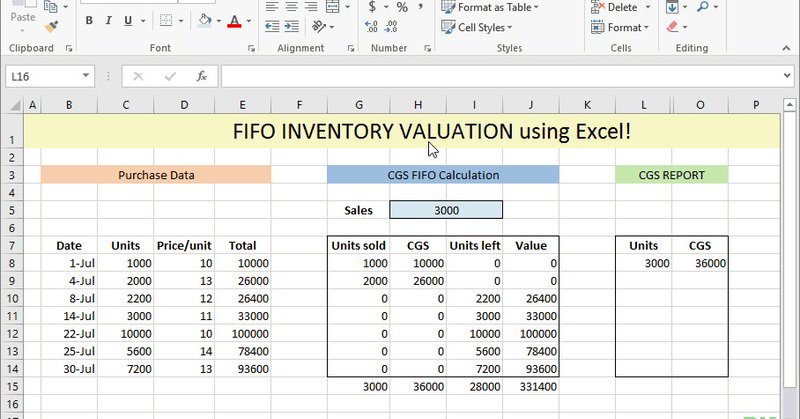This screenshot has height=419, width=800.
Task: Align text right
Action: coord(311,7)
